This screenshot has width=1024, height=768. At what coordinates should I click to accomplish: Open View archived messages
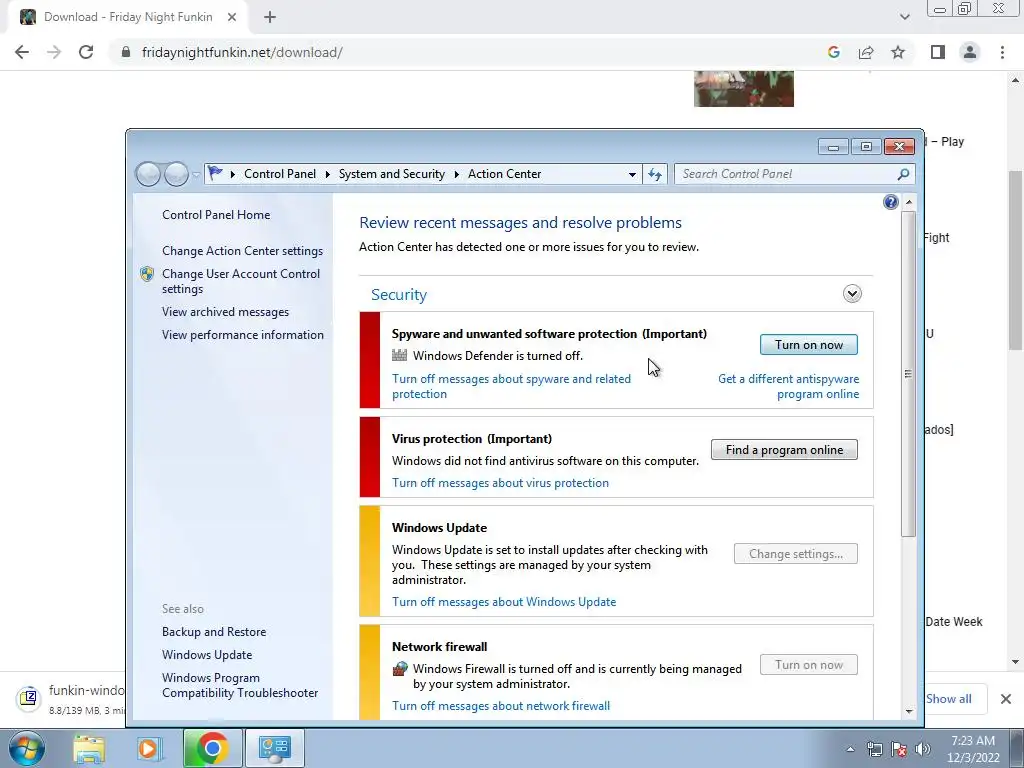pyautogui.click(x=225, y=312)
